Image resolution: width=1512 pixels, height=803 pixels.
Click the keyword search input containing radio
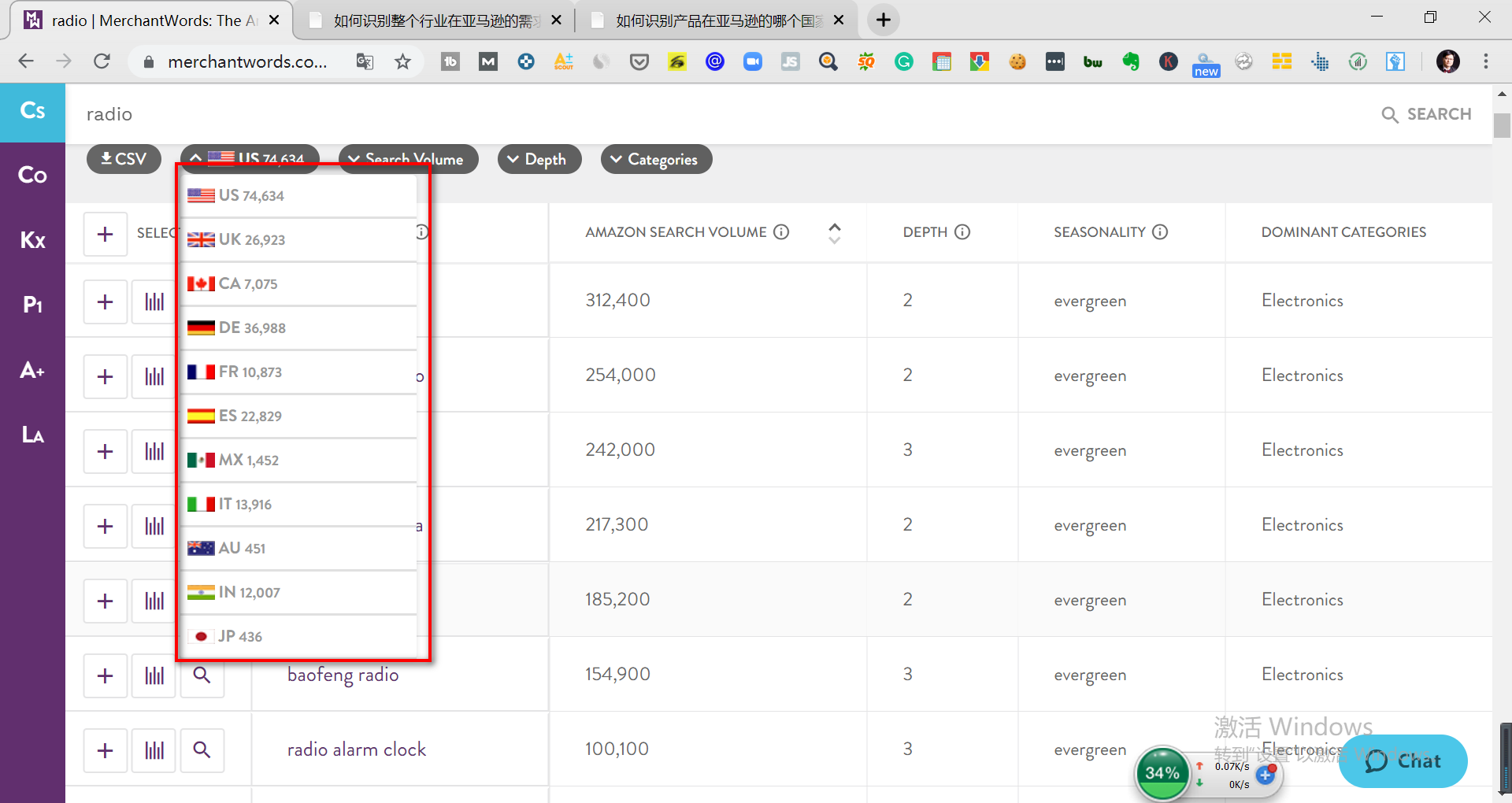click(x=709, y=114)
